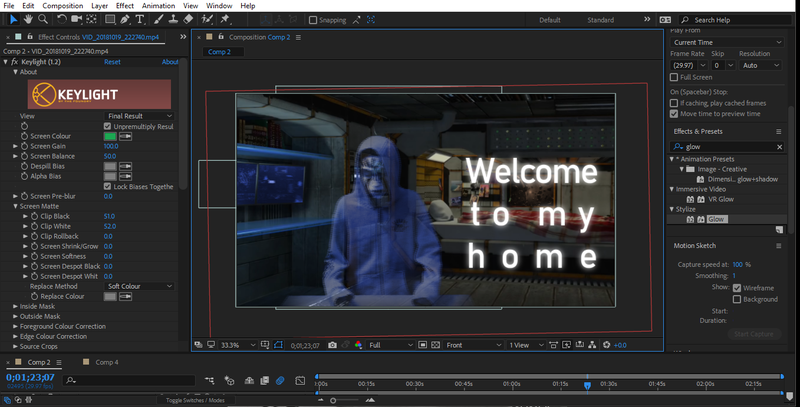The image size is (800, 407).
Task: Select the Clone Stamp tool
Action: [173, 19]
